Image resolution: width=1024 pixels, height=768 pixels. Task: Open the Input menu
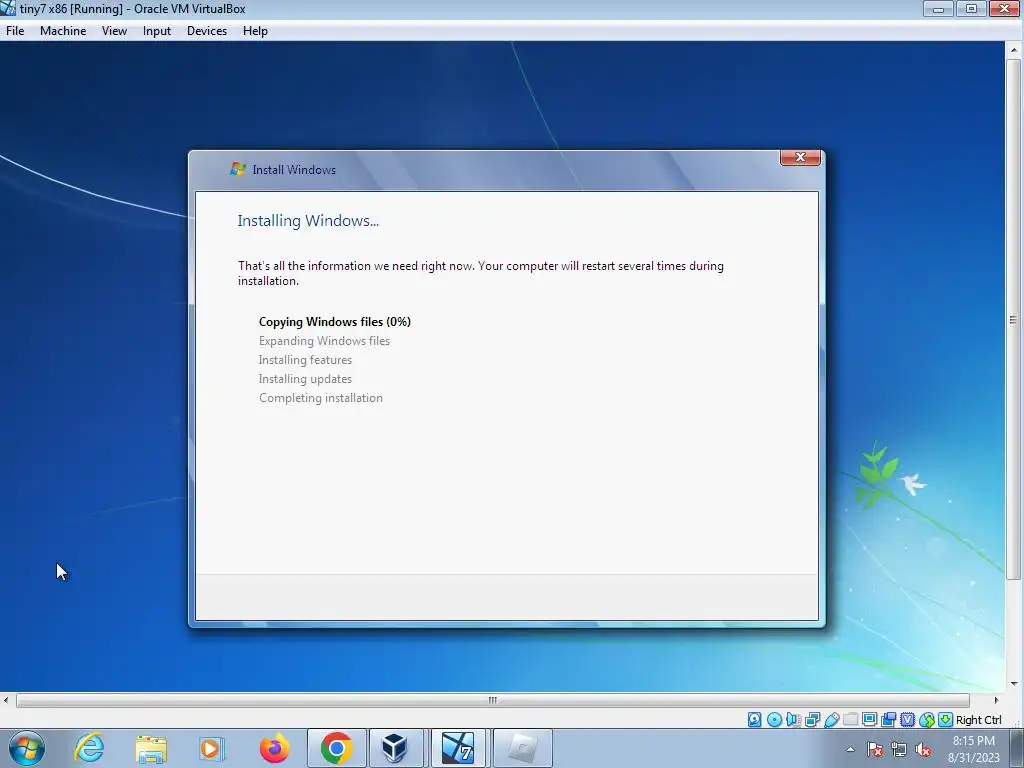tap(157, 31)
